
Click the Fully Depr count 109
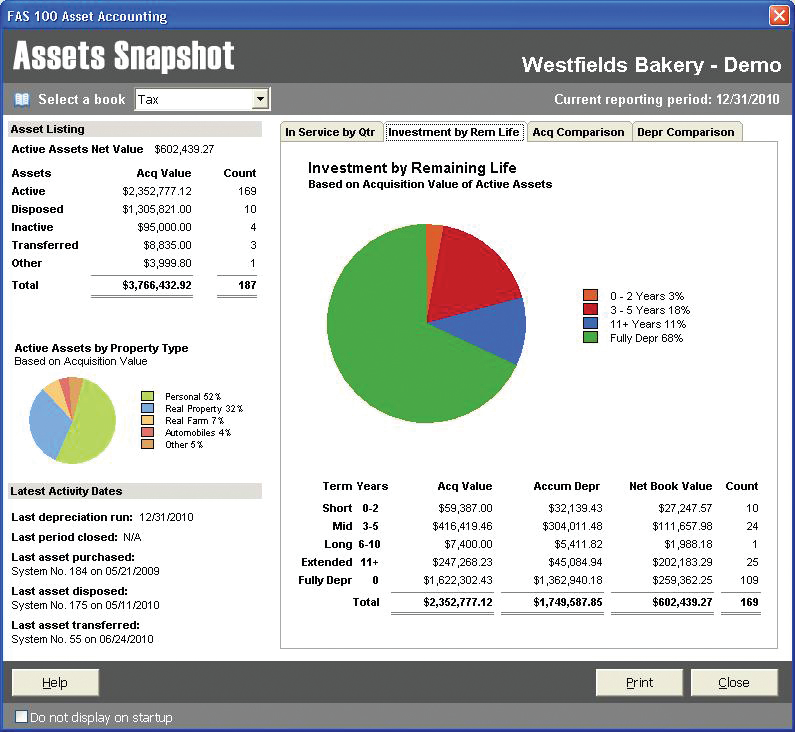[x=749, y=580]
